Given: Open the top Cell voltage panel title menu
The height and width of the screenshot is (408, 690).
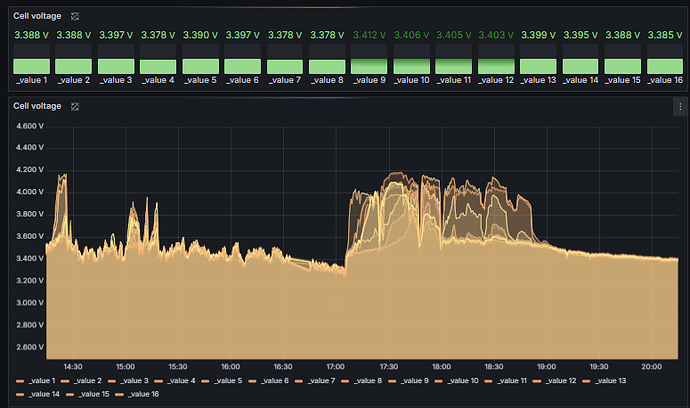Looking at the screenshot, I should (x=39, y=17).
